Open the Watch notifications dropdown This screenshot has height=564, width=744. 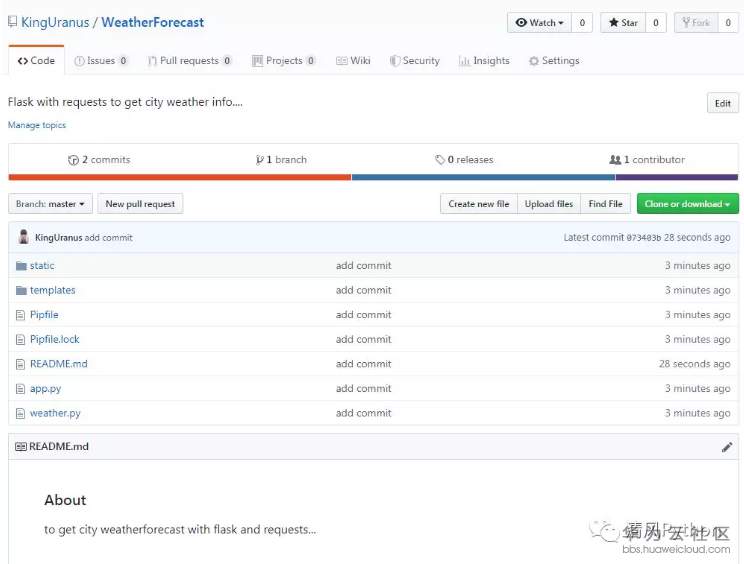tap(538, 22)
